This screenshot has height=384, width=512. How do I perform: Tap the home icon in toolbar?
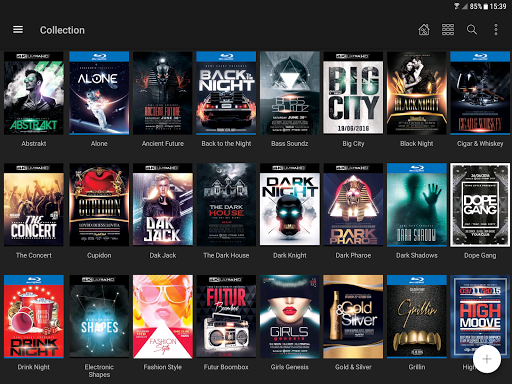424,30
